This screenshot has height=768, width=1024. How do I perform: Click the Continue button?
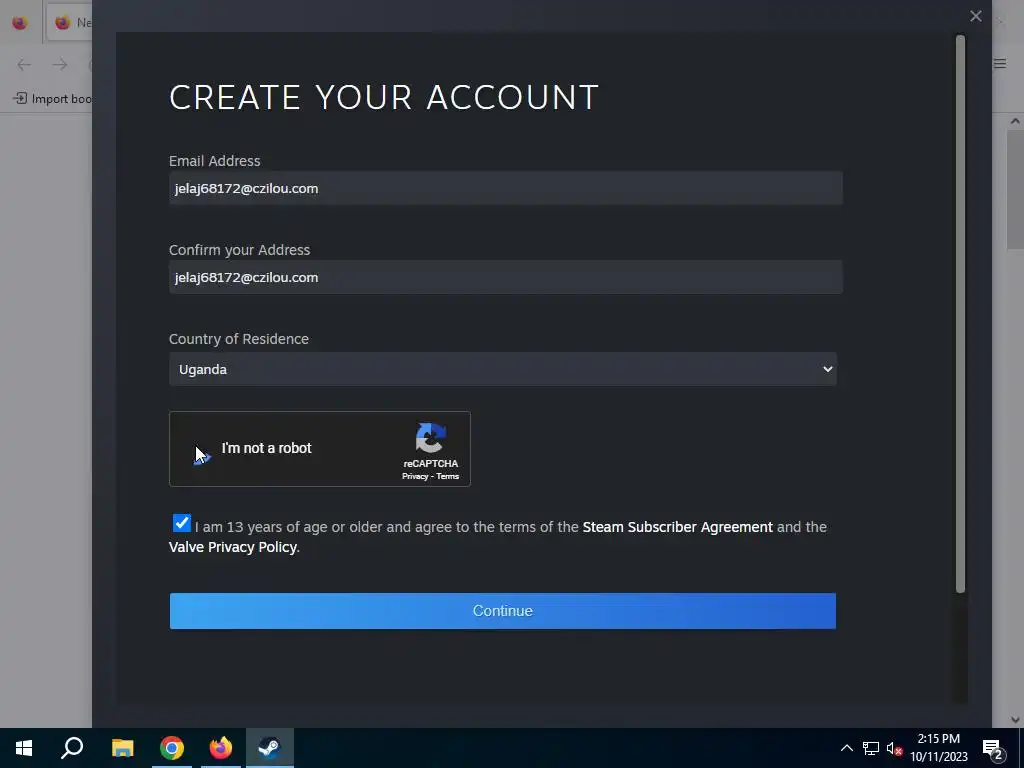tap(502, 611)
